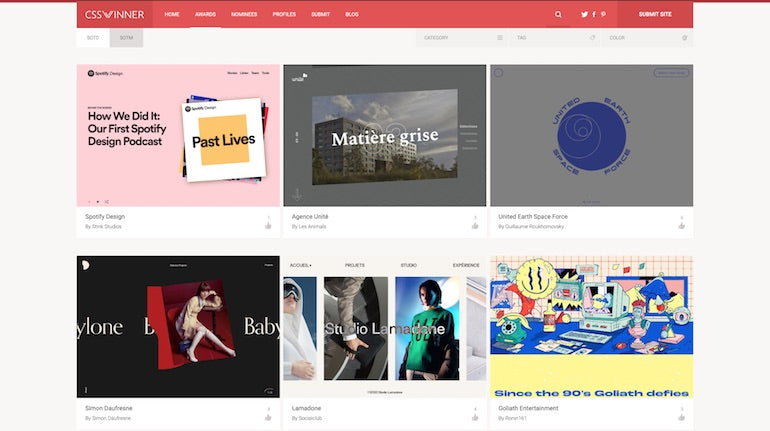The height and width of the screenshot is (431, 770).
Task: Open the Pinterest icon link
Action: 603,15
